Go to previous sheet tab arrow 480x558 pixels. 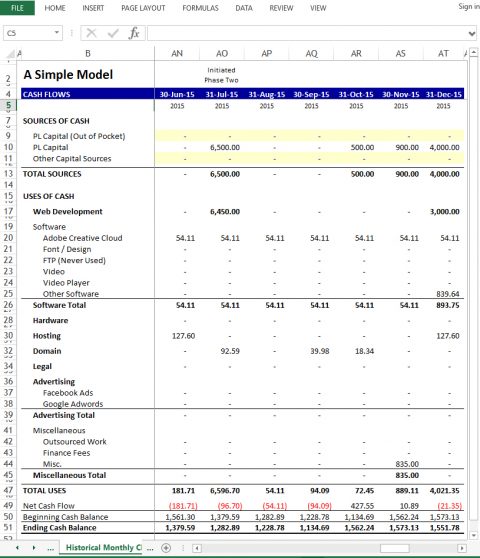click(x=17, y=548)
